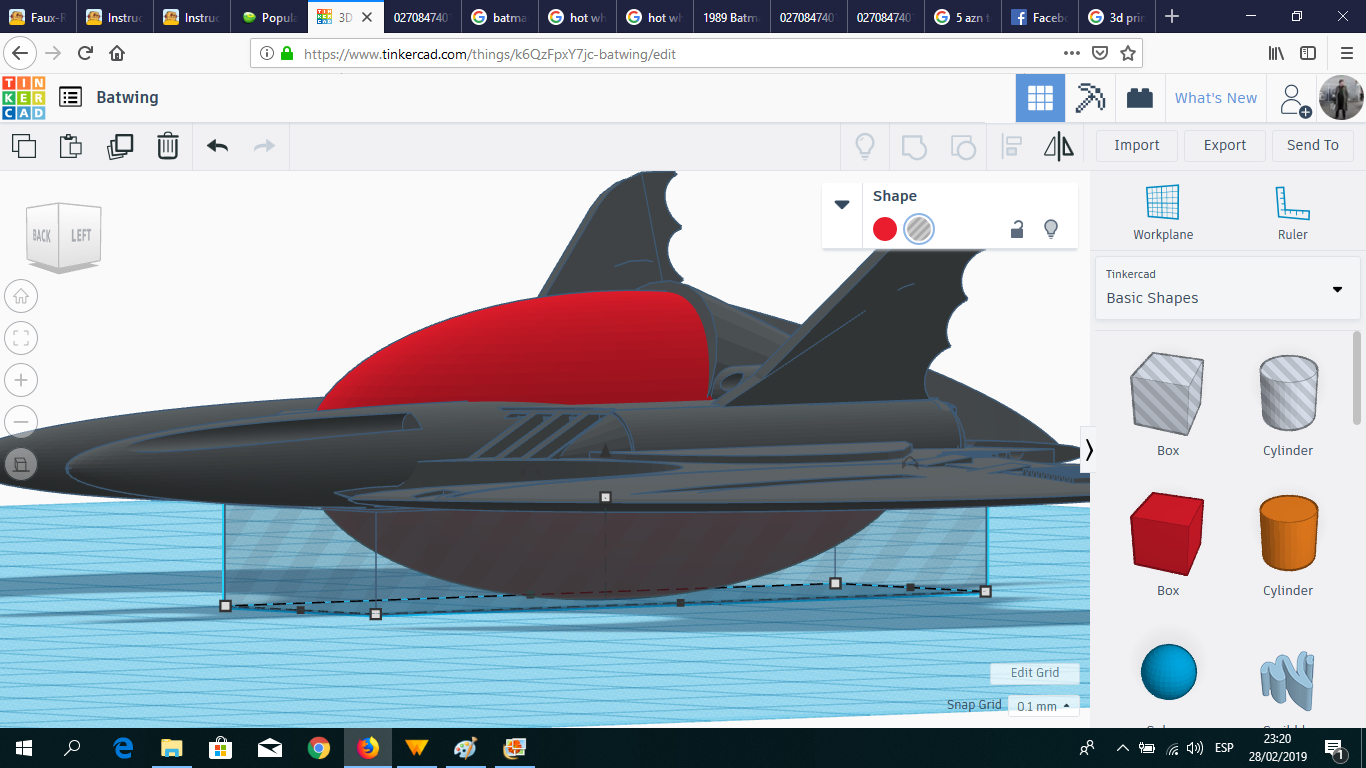Open the Windows notification center

pyautogui.click(x=1334, y=748)
